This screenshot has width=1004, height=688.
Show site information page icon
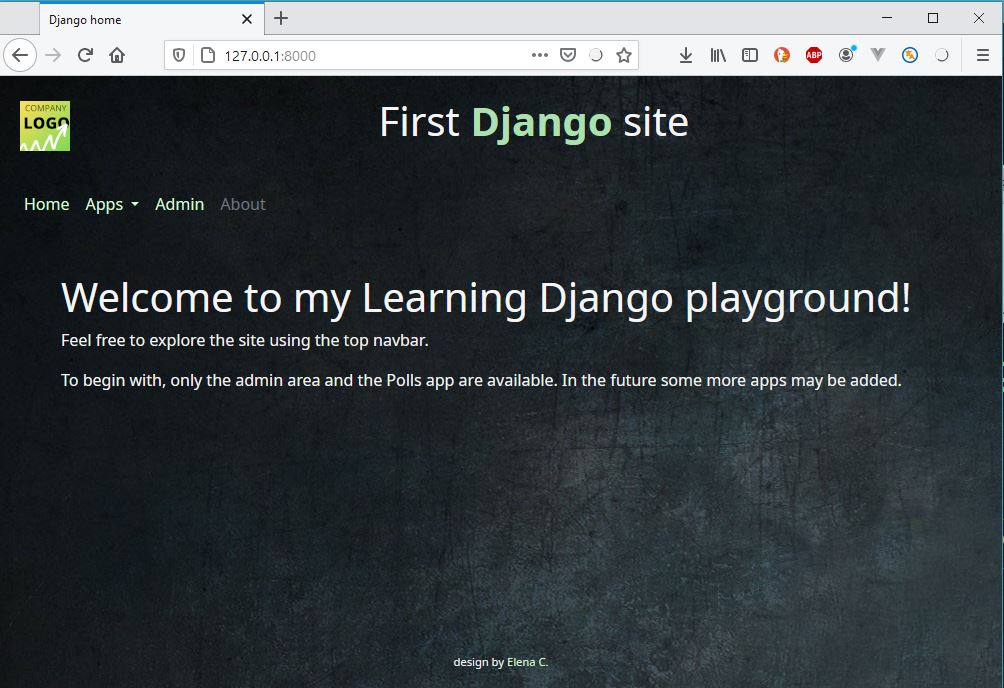(x=208, y=56)
